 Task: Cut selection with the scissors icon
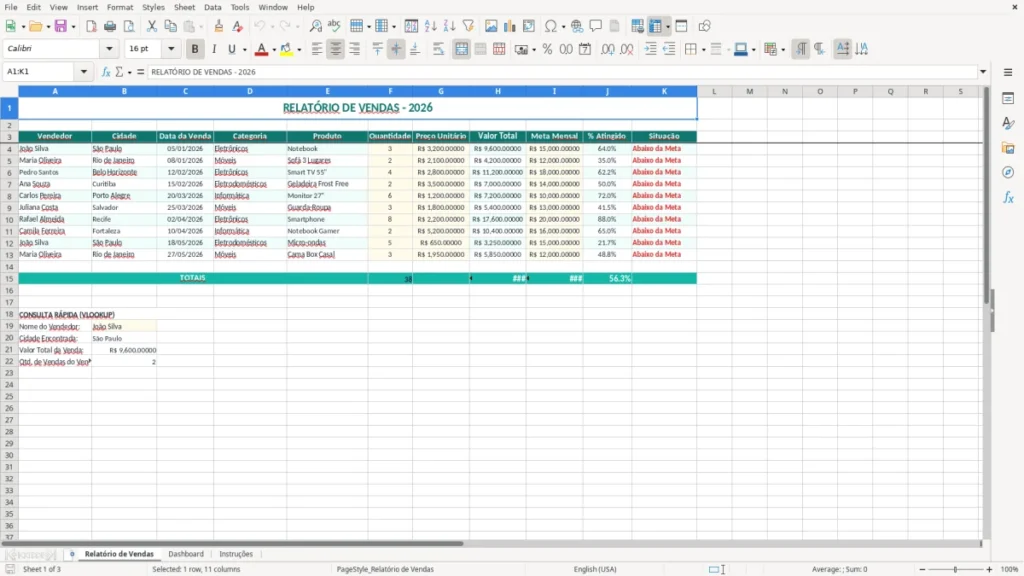coord(152,26)
